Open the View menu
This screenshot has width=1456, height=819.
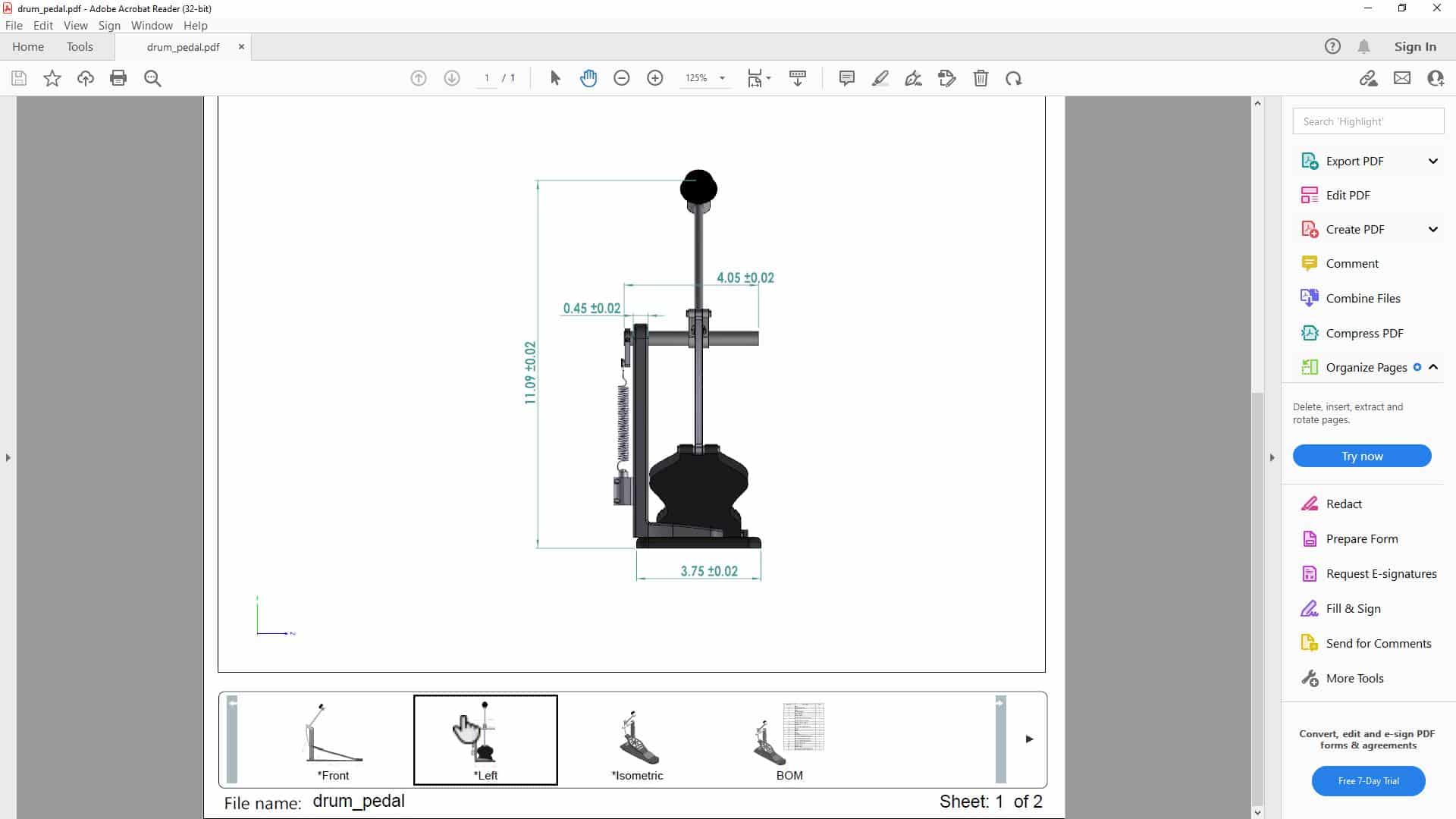point(75,25)
